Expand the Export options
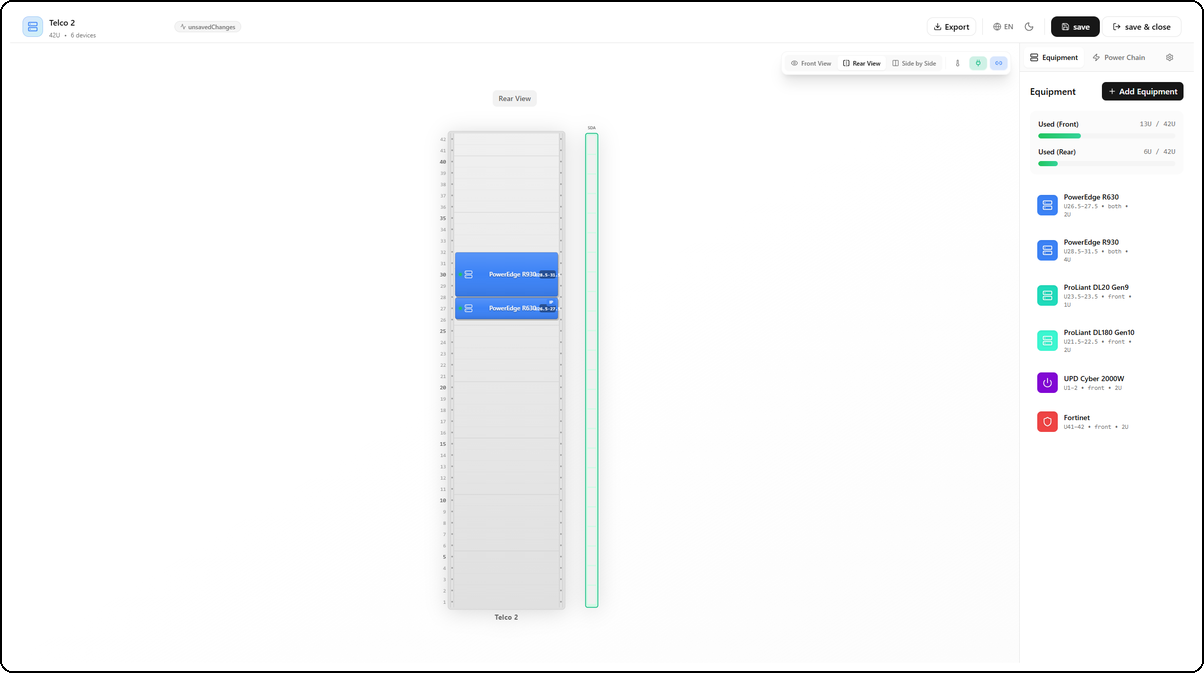Viewport: 1204px width, 673px height. [950, 26]
